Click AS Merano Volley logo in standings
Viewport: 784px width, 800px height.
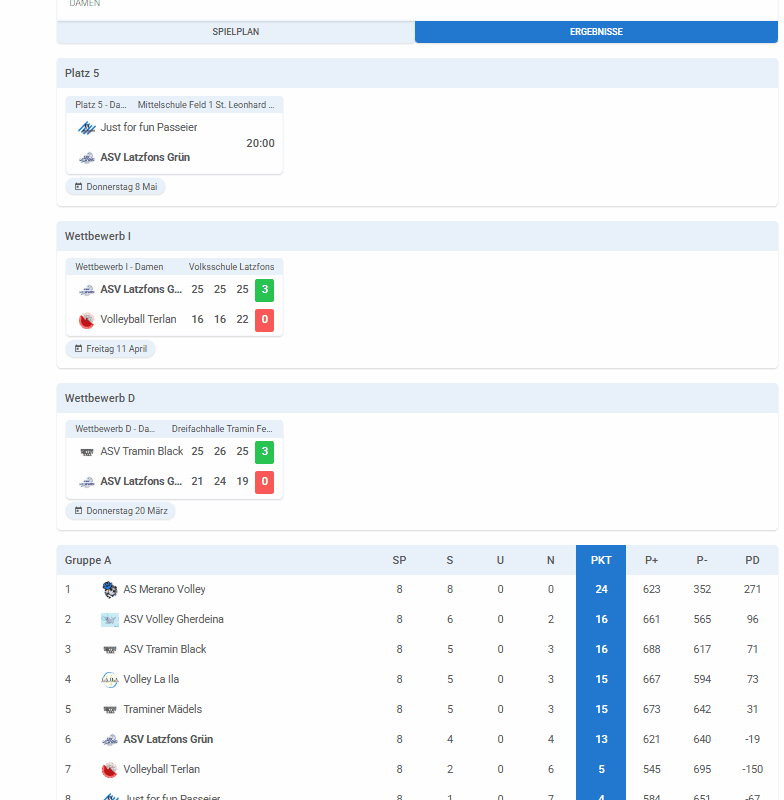pos(110,590)
